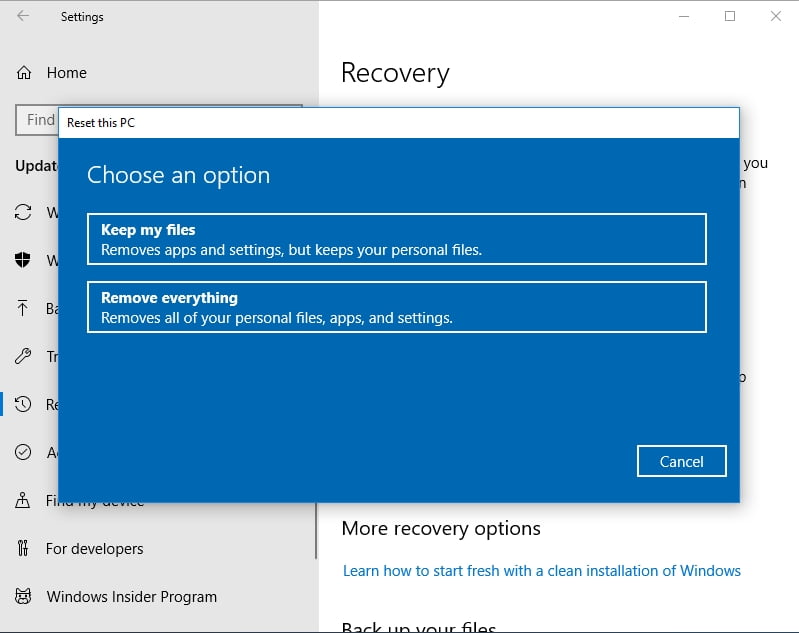Screen dimensions: 799x633
Task: Open Windows Security shield icon
Action: point(22,260)
